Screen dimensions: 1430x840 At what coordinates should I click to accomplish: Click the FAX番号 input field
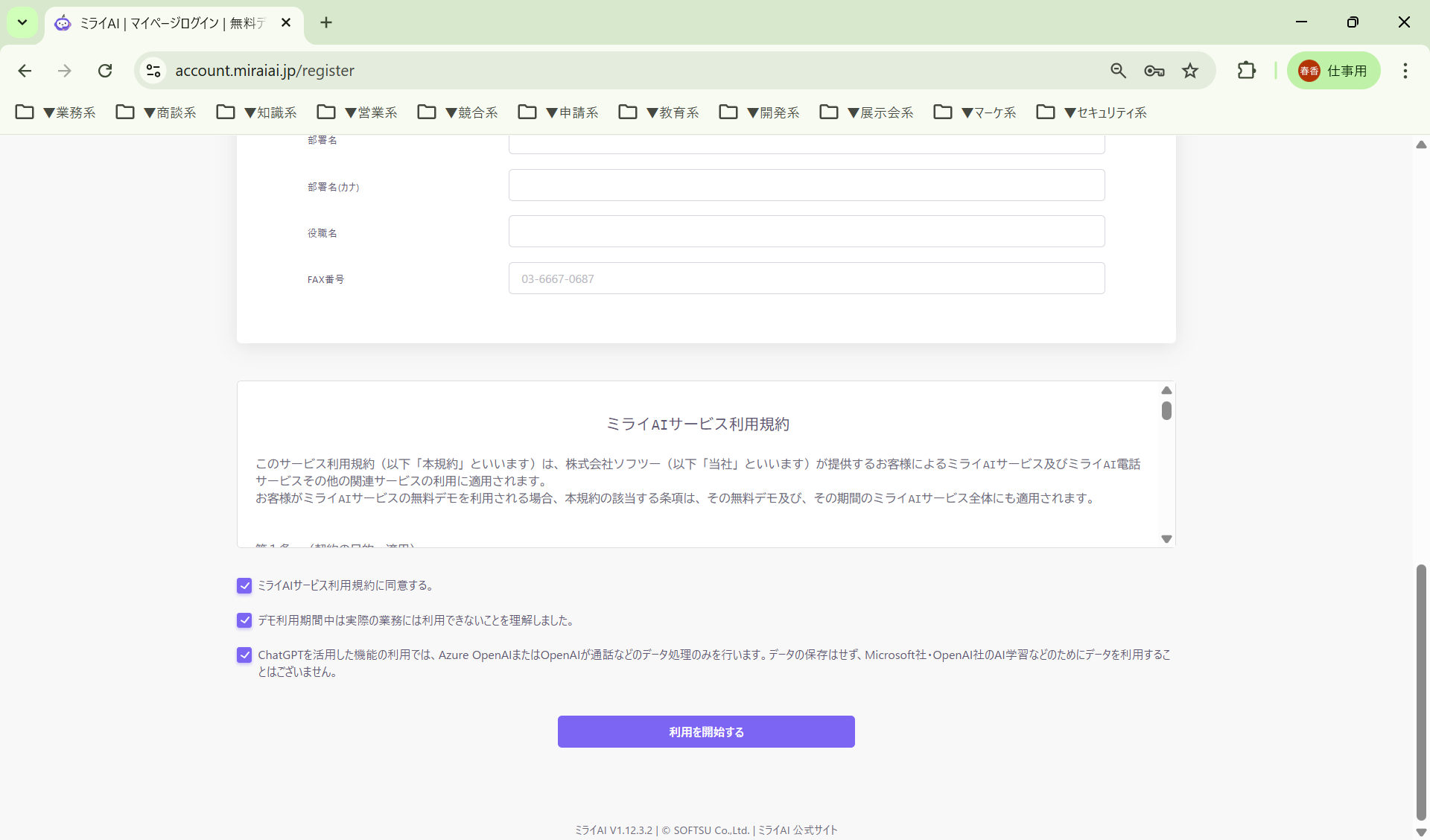coord(807,278)
